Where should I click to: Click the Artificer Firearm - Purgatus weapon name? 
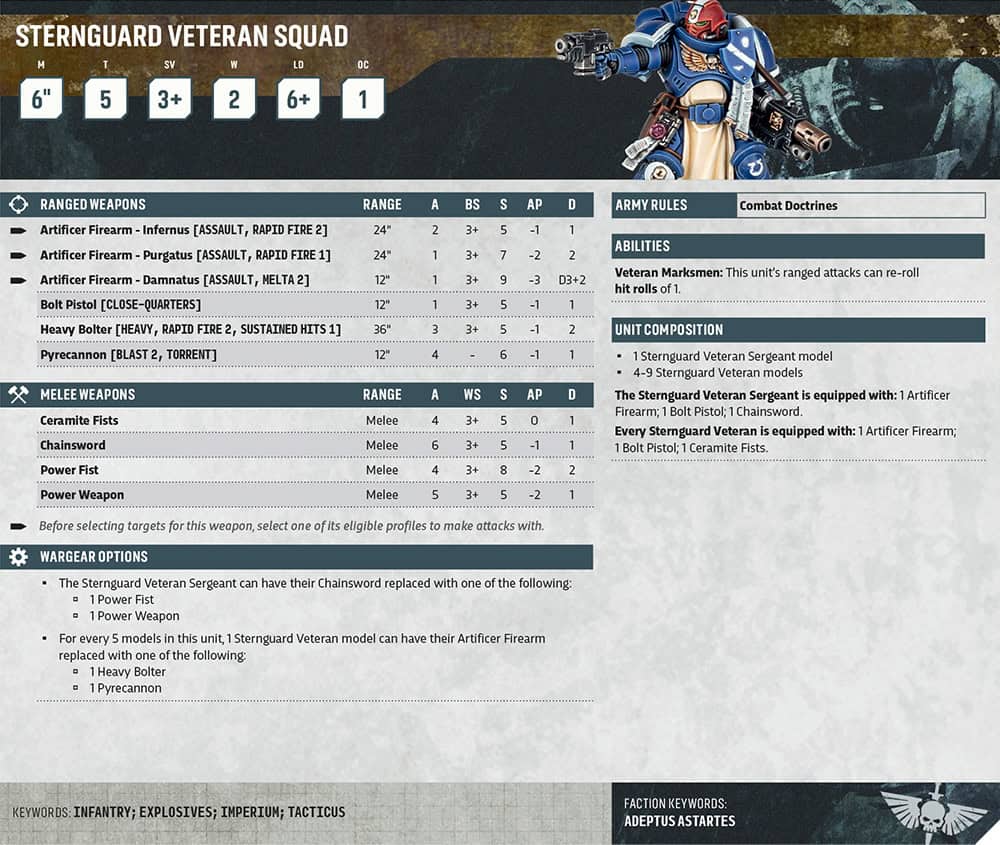(116, 255)
